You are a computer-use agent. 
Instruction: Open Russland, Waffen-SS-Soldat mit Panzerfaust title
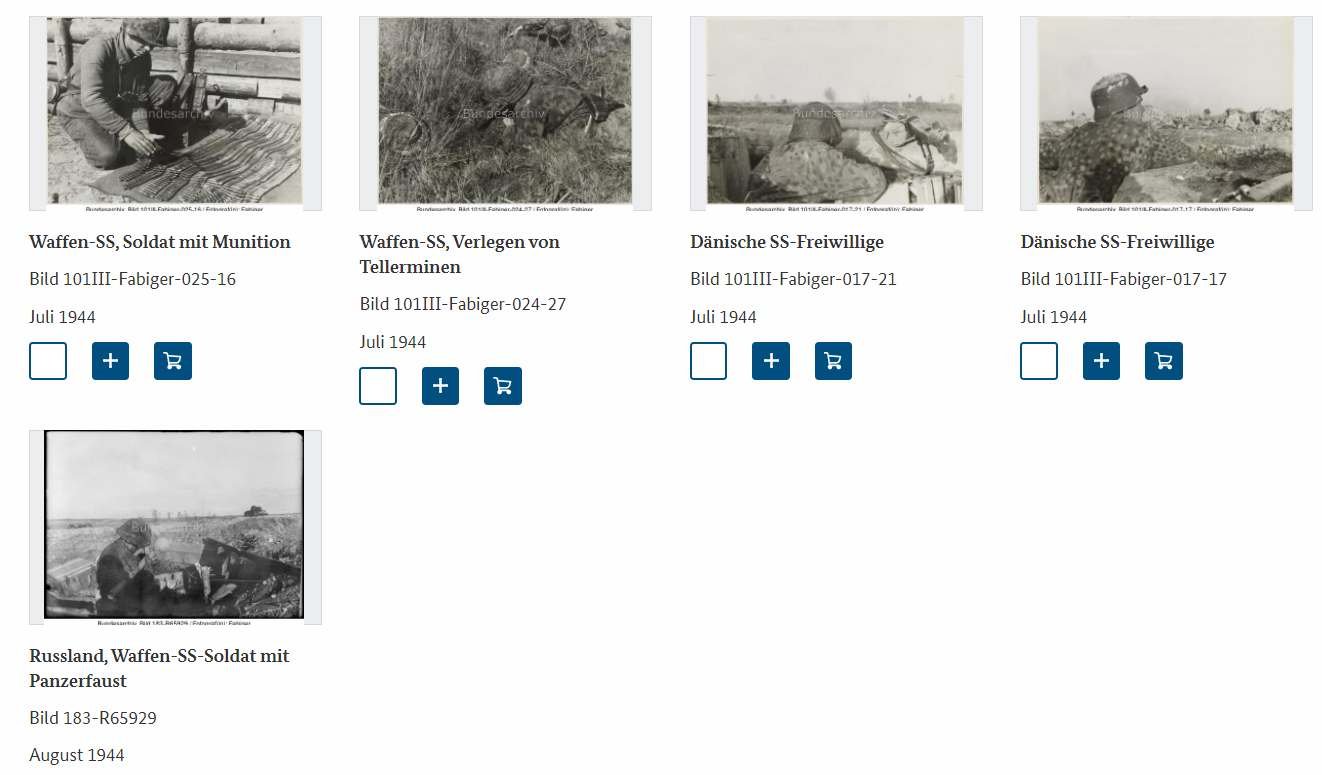(x=159, y=668)
